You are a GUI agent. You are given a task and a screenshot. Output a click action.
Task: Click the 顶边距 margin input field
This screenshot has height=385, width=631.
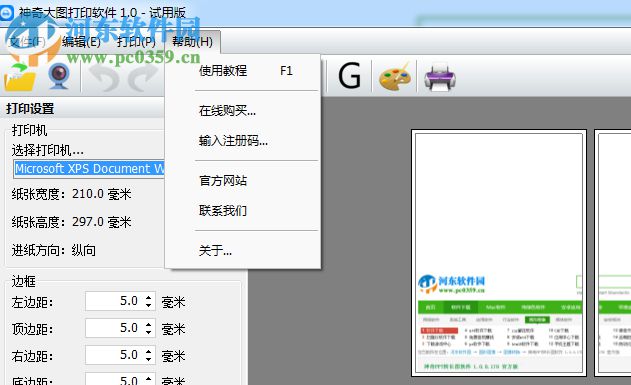coord(120,328)
